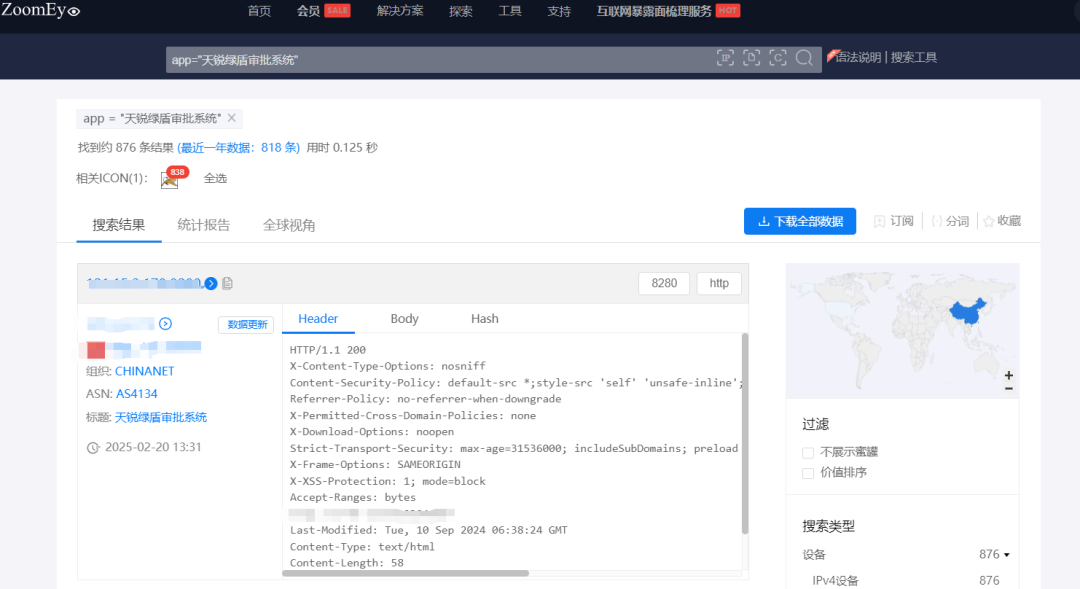Click the 数据更新 button
Screen dimensions: 1080x589
(x=247, y=324)
